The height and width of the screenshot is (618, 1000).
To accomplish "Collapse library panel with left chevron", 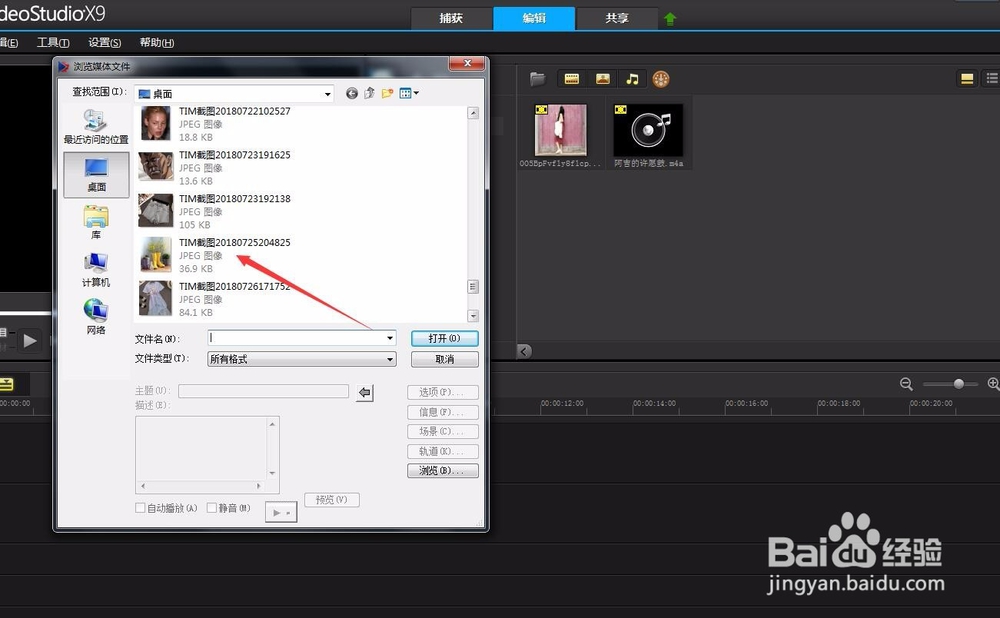I will (x=524, y=351).
